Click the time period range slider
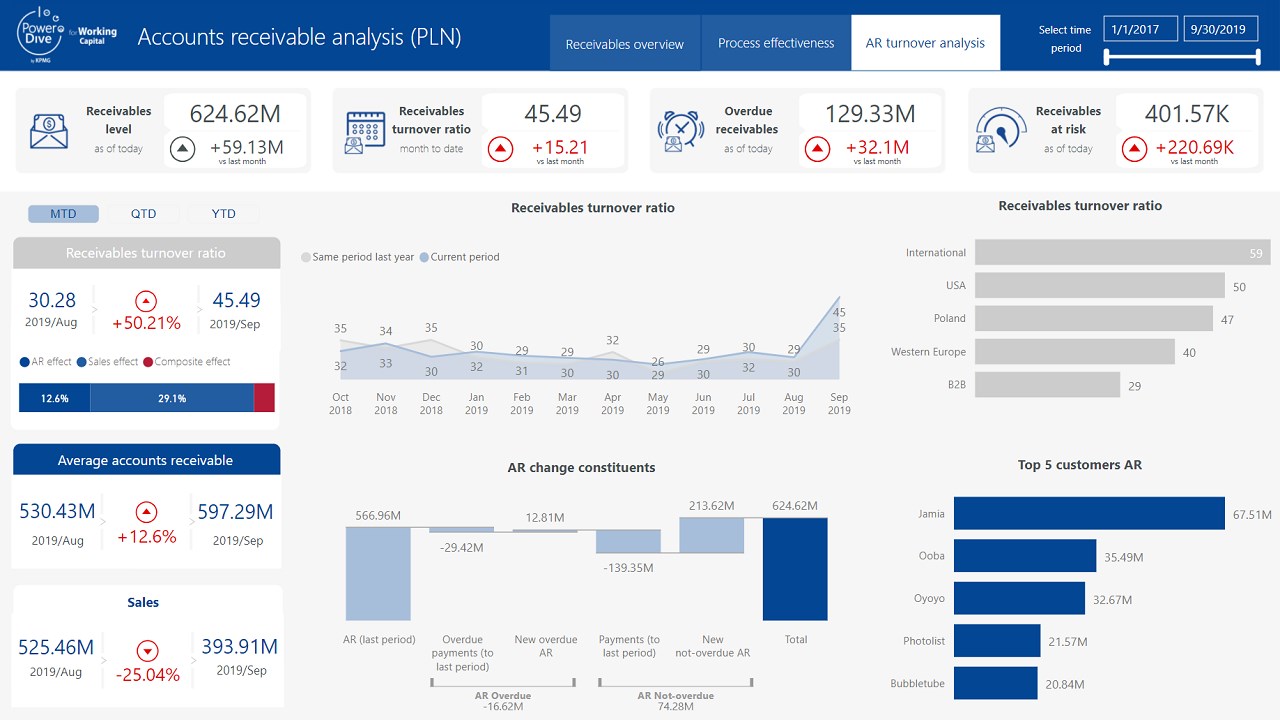 [1181, 57]
